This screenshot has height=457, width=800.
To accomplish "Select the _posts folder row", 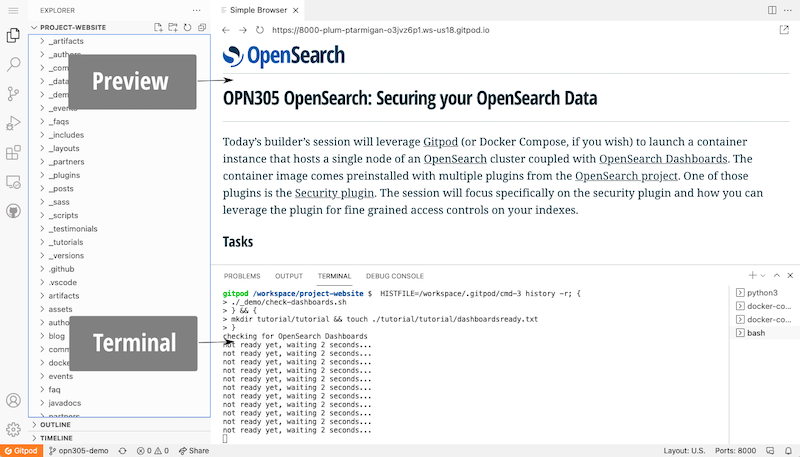I will click(x=119, y=189).
